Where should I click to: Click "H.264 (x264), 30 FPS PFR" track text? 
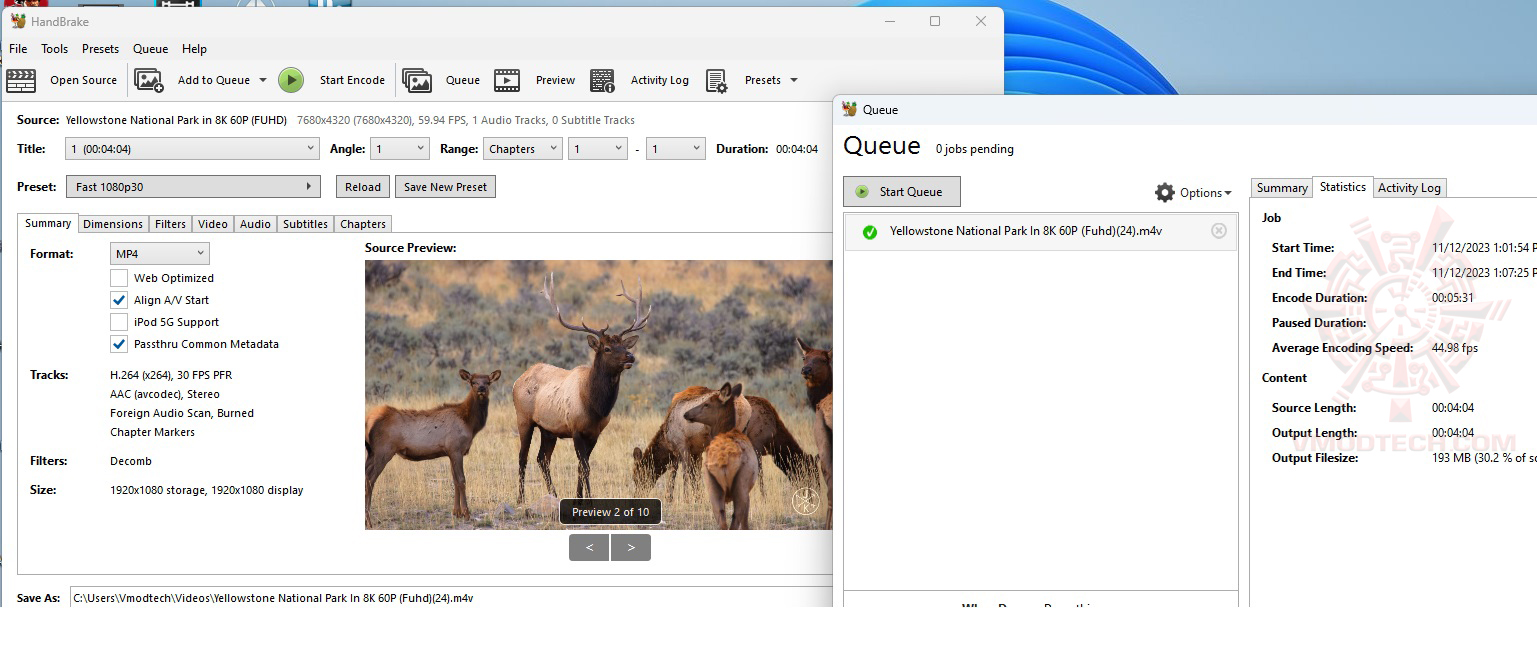pos(171,375)
